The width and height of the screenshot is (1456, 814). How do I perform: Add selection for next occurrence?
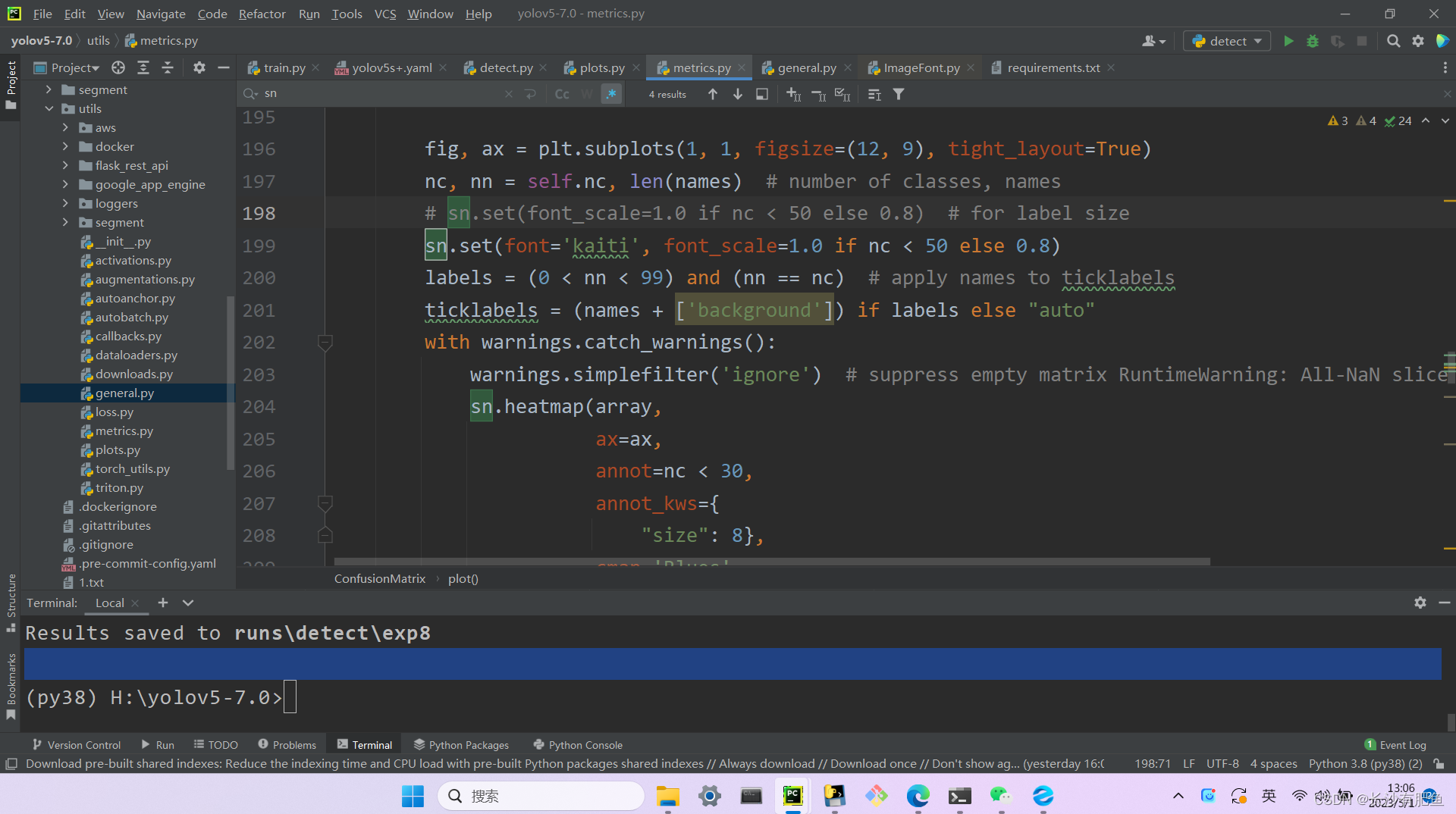pyautogui.click(x=794, y=94)
